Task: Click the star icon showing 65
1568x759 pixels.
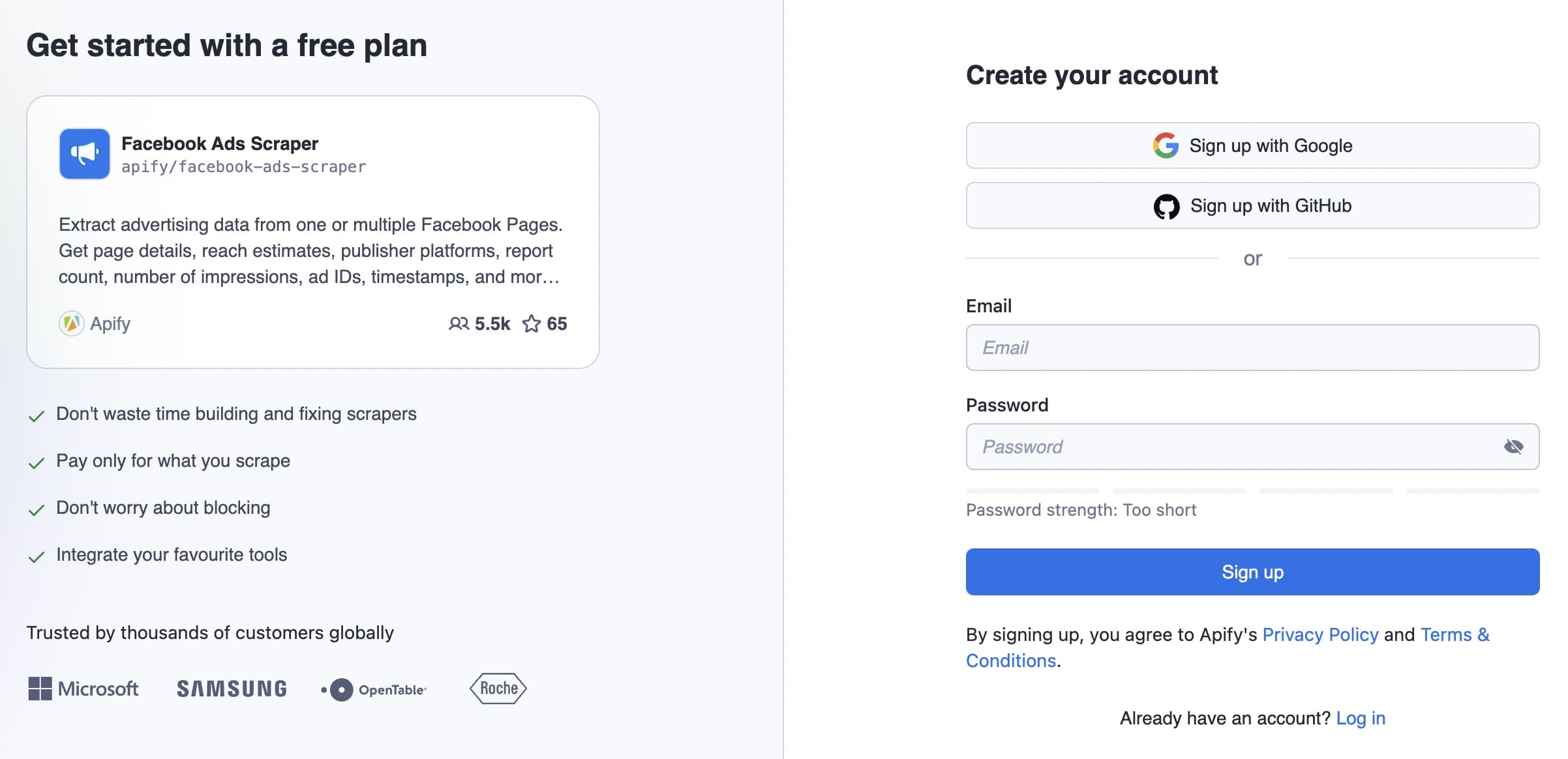Action: [x=532, y=324]
